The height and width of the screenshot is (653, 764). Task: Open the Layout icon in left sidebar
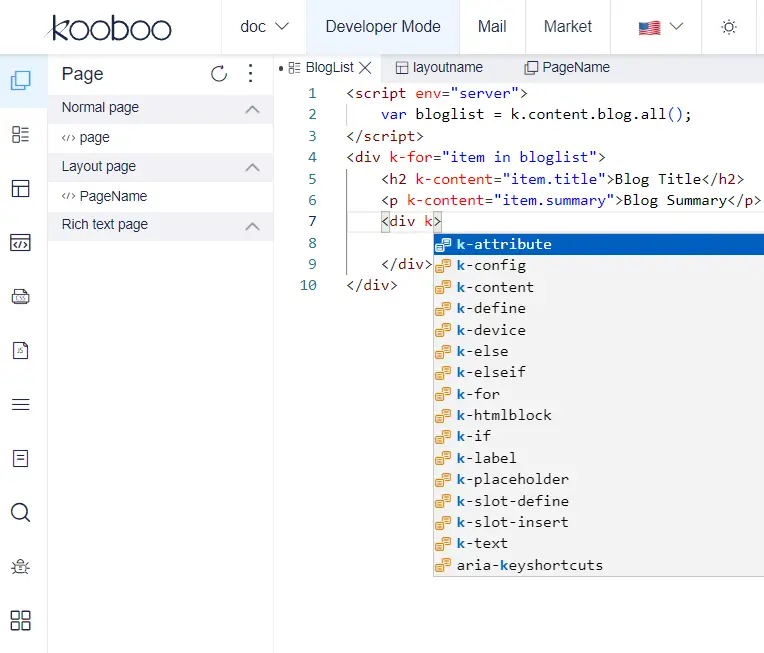tap(20, 189)
